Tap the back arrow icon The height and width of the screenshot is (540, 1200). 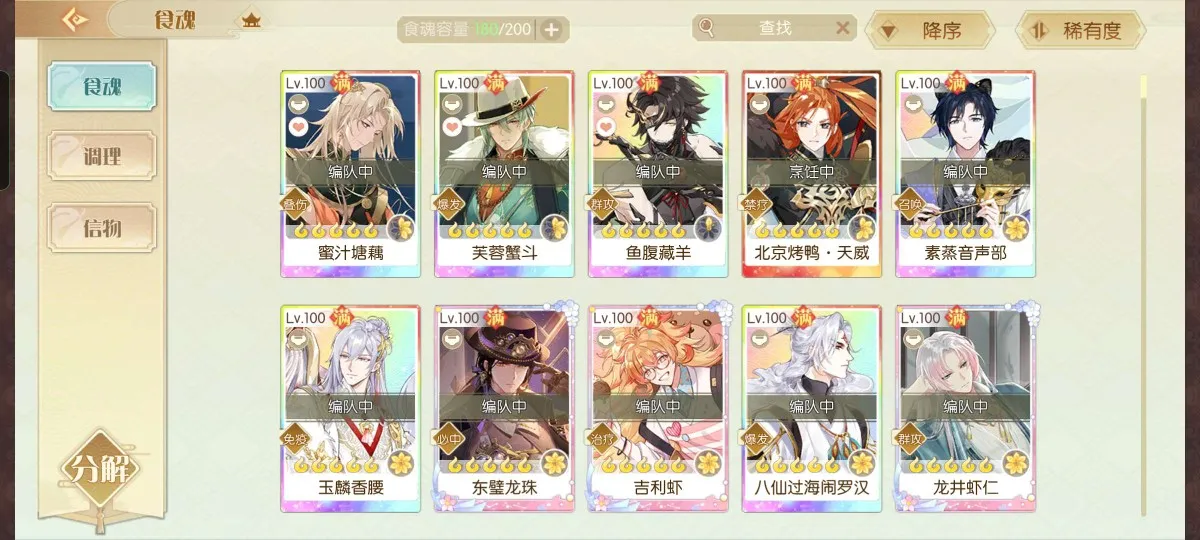pos(75,19)
